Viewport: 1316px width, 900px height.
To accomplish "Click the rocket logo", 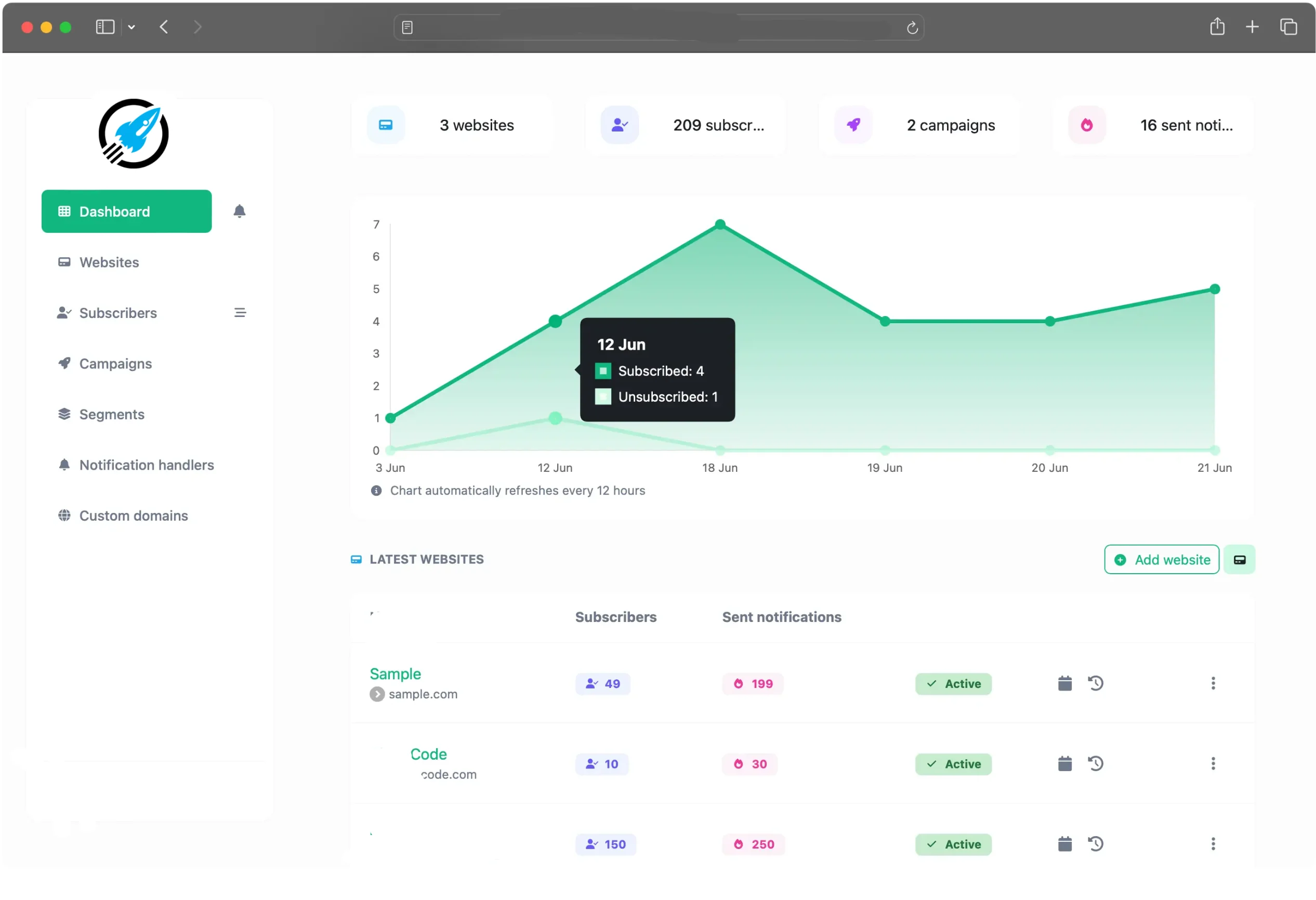I will pyautogui.click(x=134, y=134).
